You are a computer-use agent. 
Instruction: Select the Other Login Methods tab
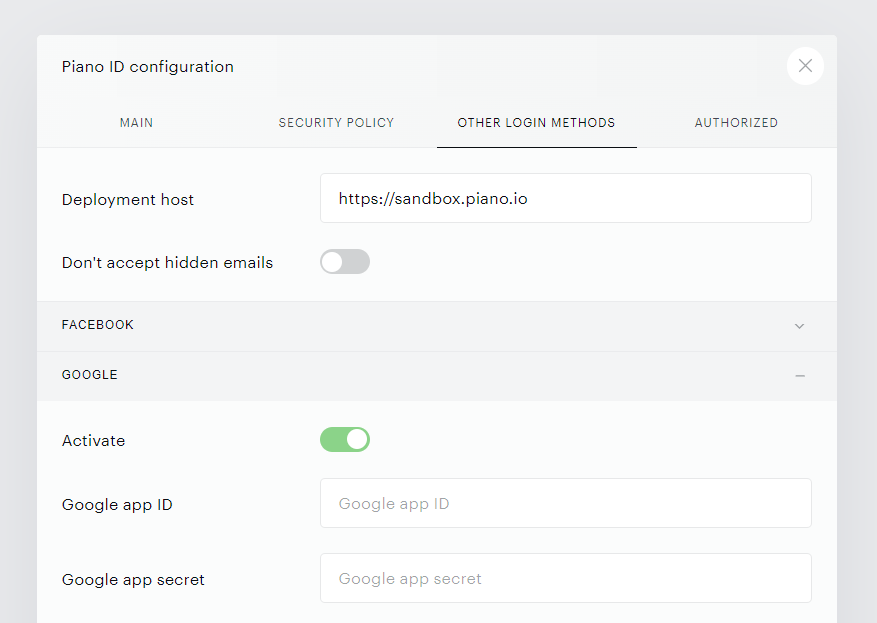(536, 122)
